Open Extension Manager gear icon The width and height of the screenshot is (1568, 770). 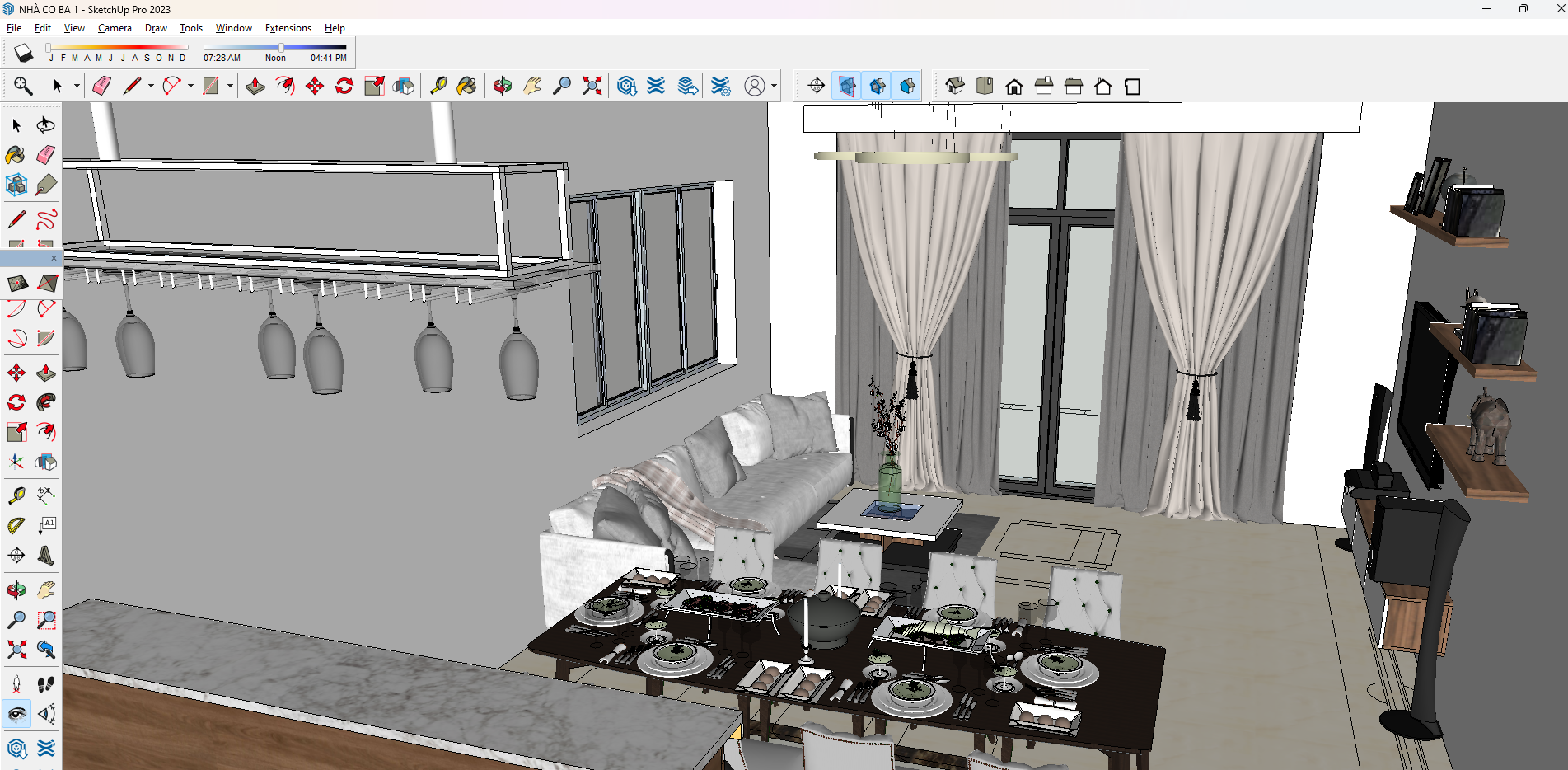(x=720, y=86)
